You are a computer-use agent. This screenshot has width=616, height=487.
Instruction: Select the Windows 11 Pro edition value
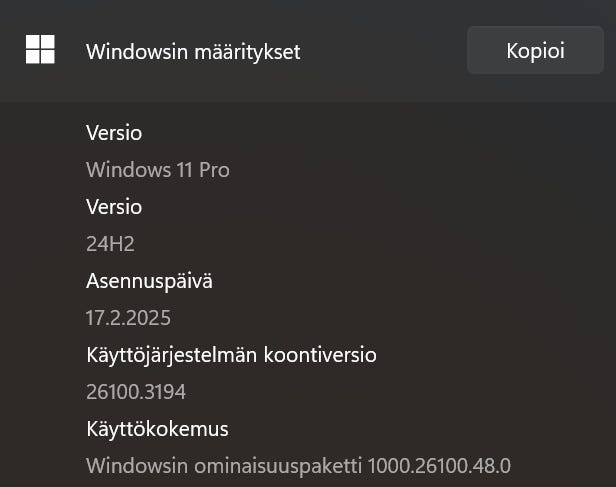pos(158,170)
